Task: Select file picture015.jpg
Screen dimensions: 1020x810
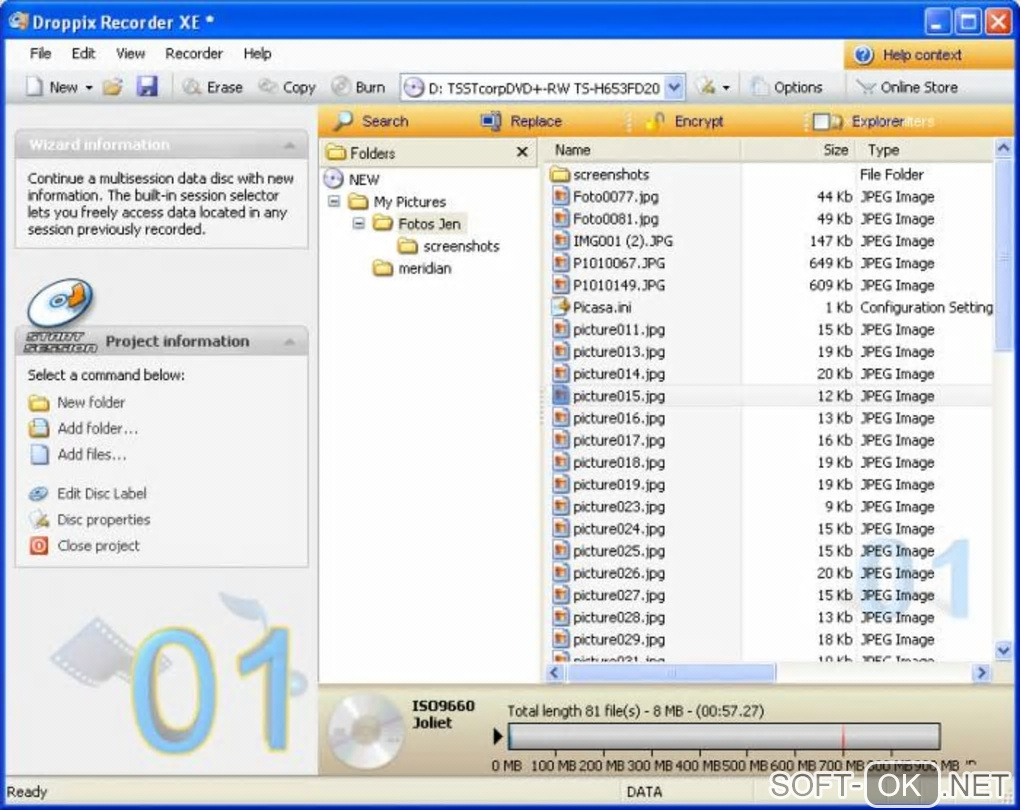Action: (x=609, y=396)
